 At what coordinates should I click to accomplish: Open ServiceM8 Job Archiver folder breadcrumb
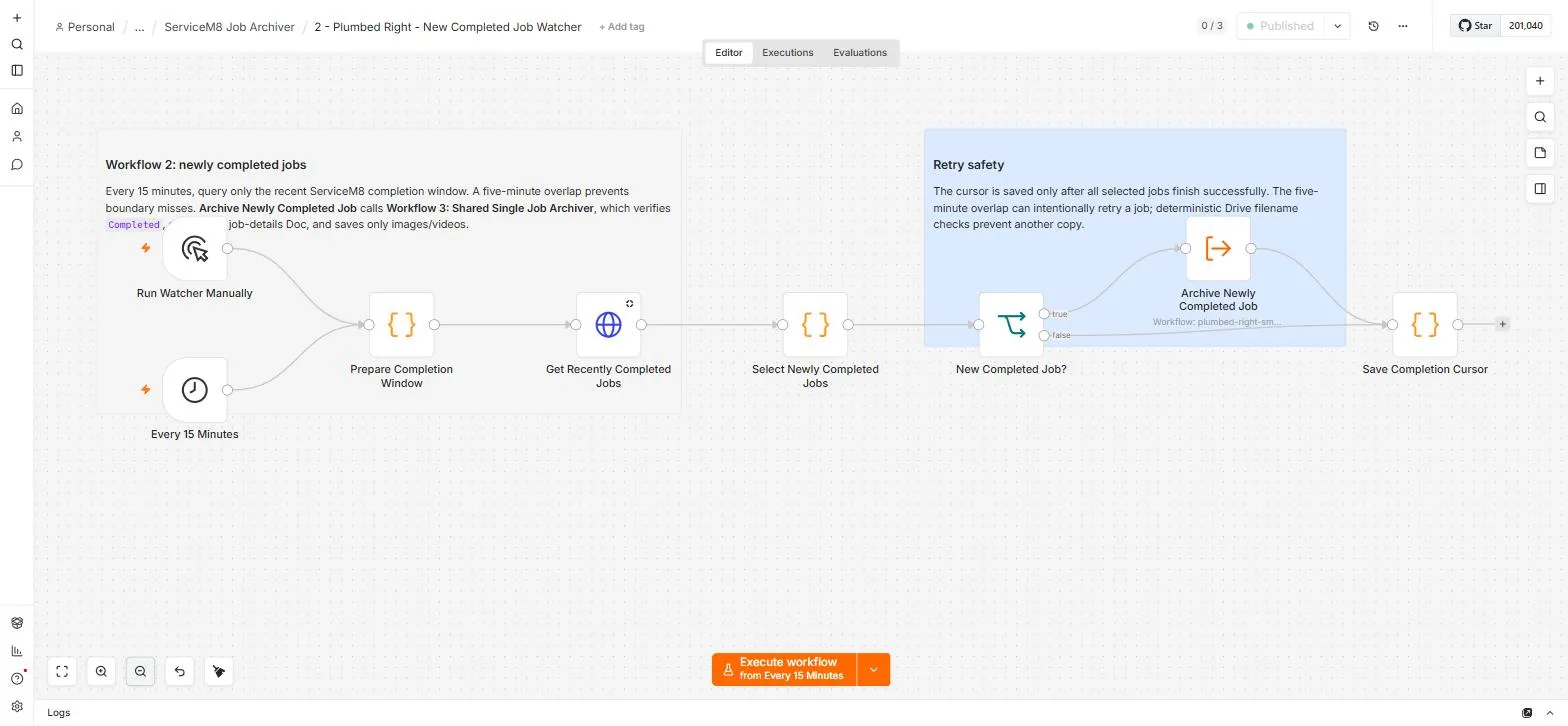coord(229,27)
